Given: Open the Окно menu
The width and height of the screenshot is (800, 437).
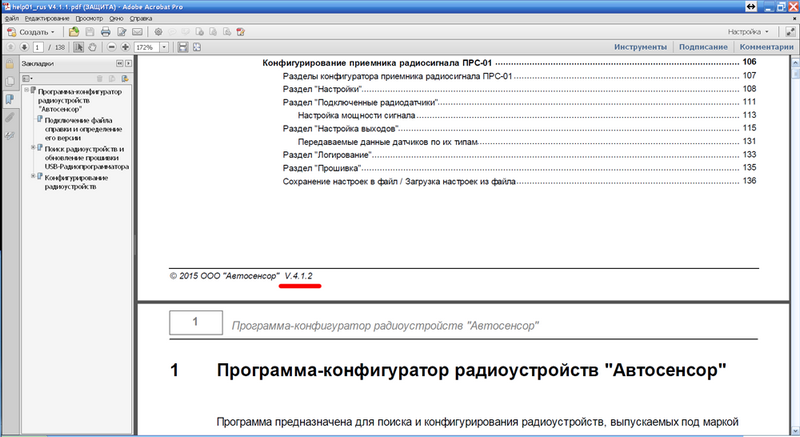Looking at the screenshot, I should pyautogui.click(x=116, y=18).
